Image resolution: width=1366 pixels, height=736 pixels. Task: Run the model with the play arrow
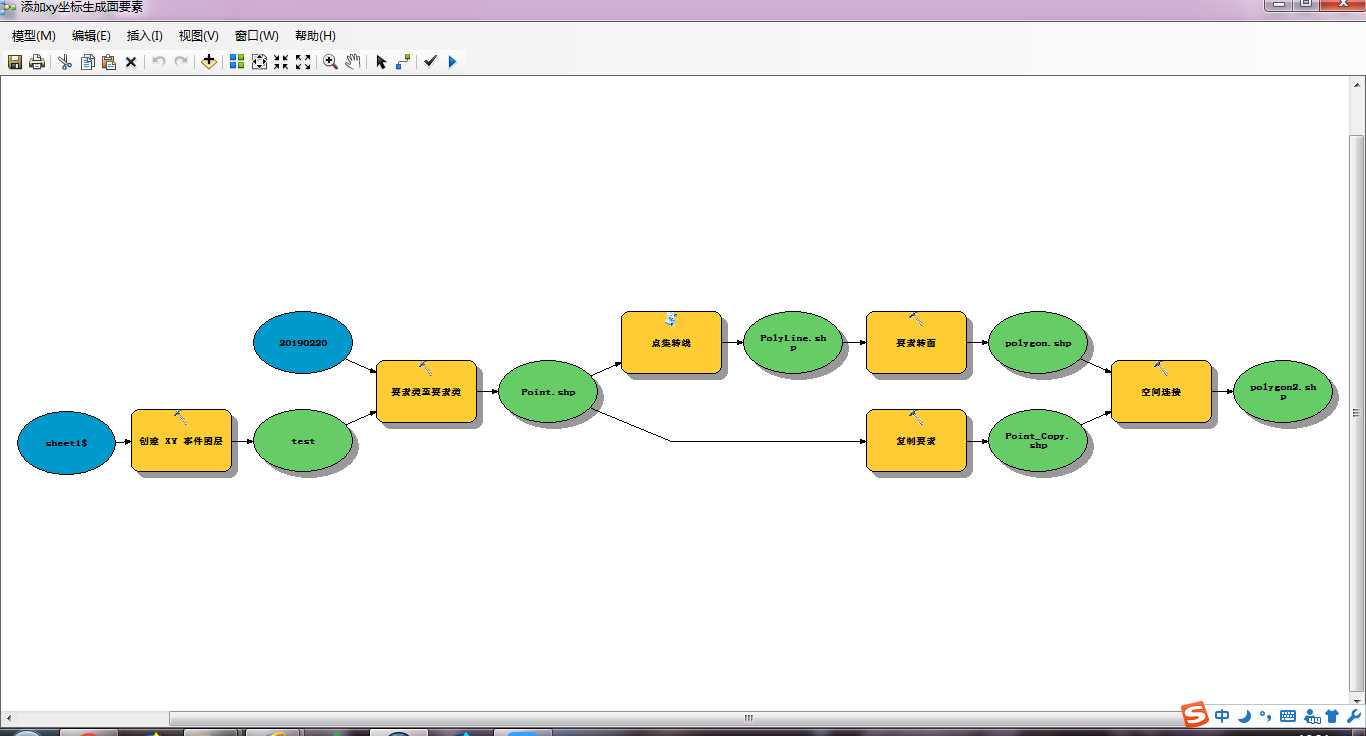click(452, 62)
